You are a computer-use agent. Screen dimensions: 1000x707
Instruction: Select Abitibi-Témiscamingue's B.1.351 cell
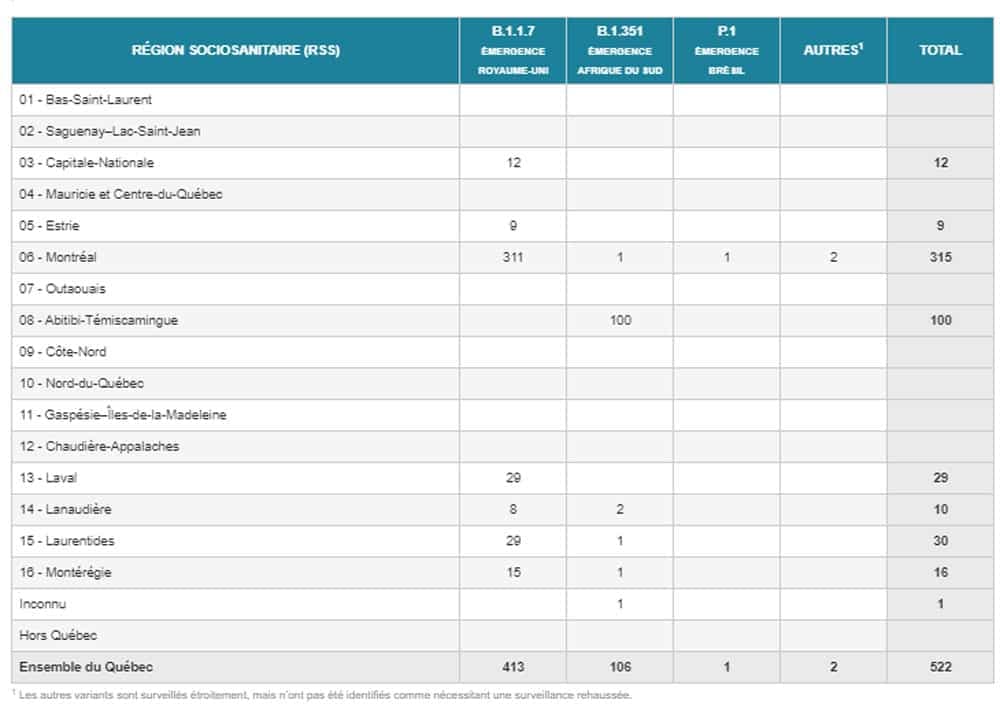coord(620,320)
